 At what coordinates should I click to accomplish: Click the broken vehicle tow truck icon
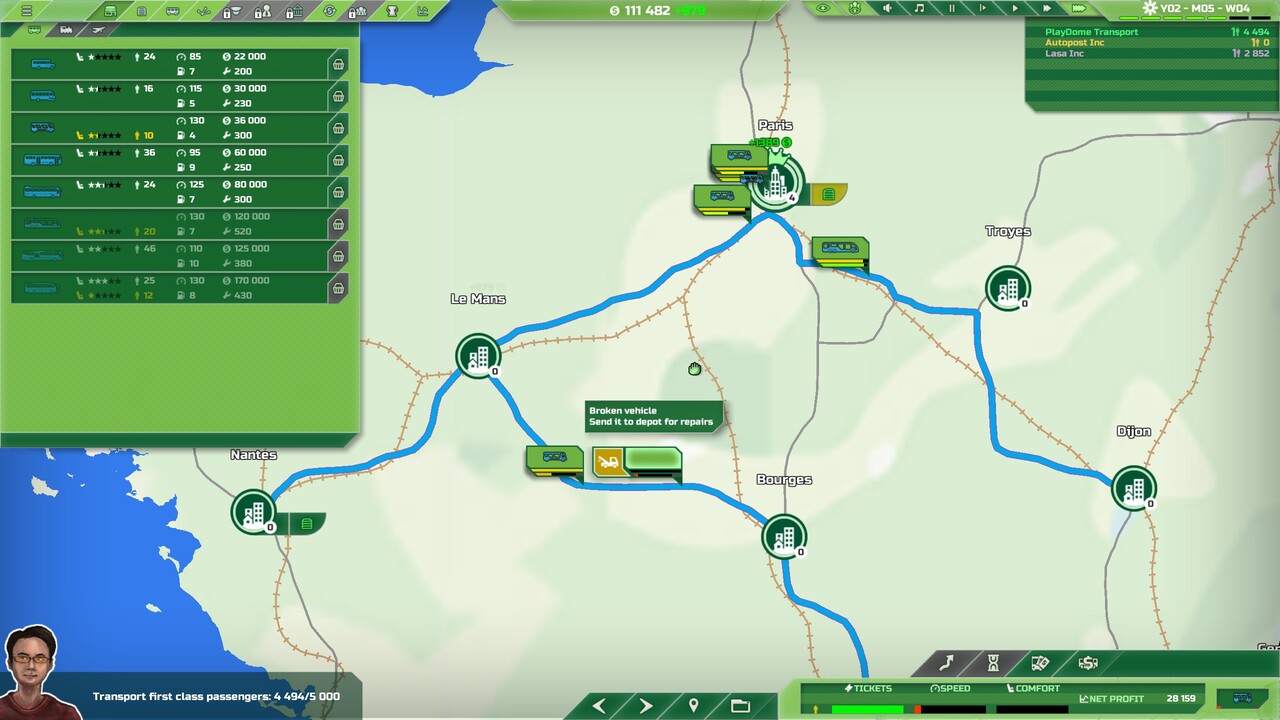(608, 461)
